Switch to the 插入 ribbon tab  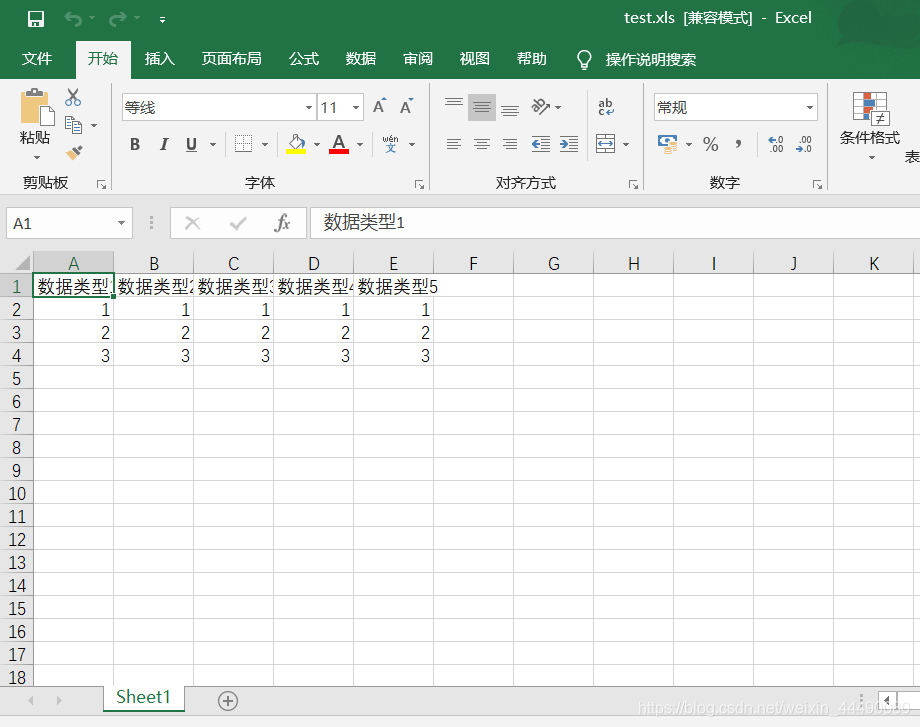(x=159, y=59)
